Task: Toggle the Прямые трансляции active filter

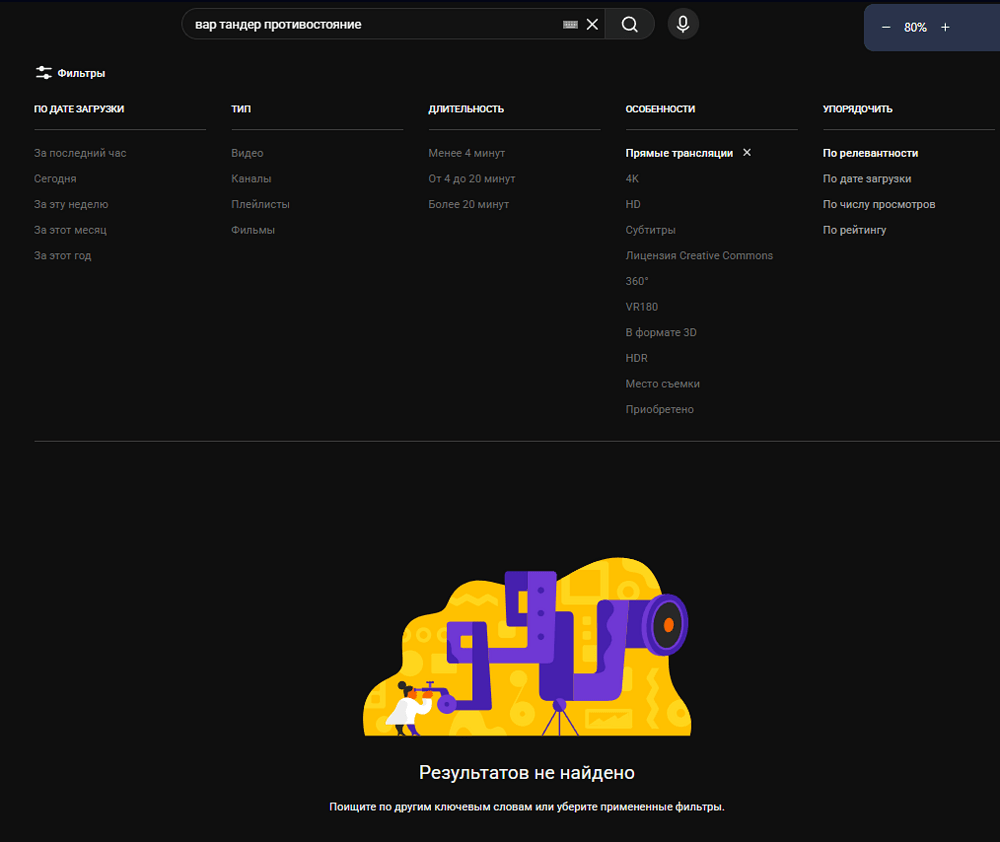Action: click(679, 153)
